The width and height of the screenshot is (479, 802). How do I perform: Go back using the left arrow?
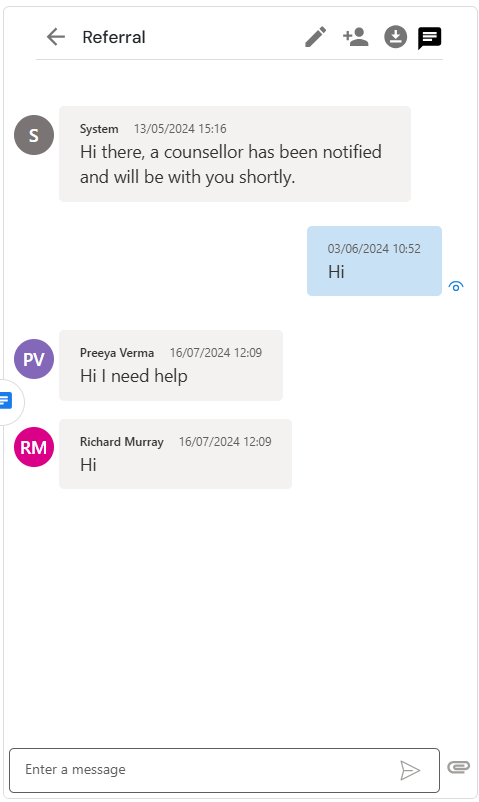point(56,37)
